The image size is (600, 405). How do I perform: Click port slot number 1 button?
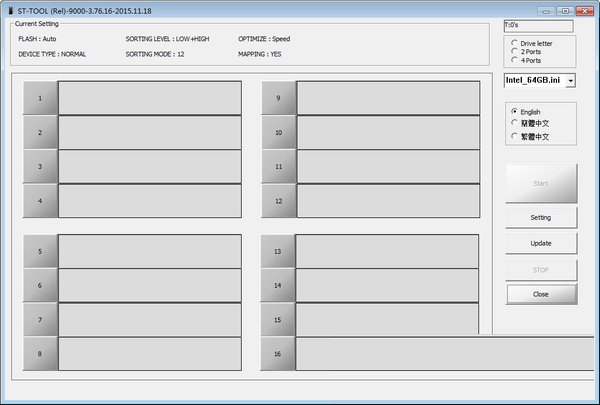click(40, 98)
